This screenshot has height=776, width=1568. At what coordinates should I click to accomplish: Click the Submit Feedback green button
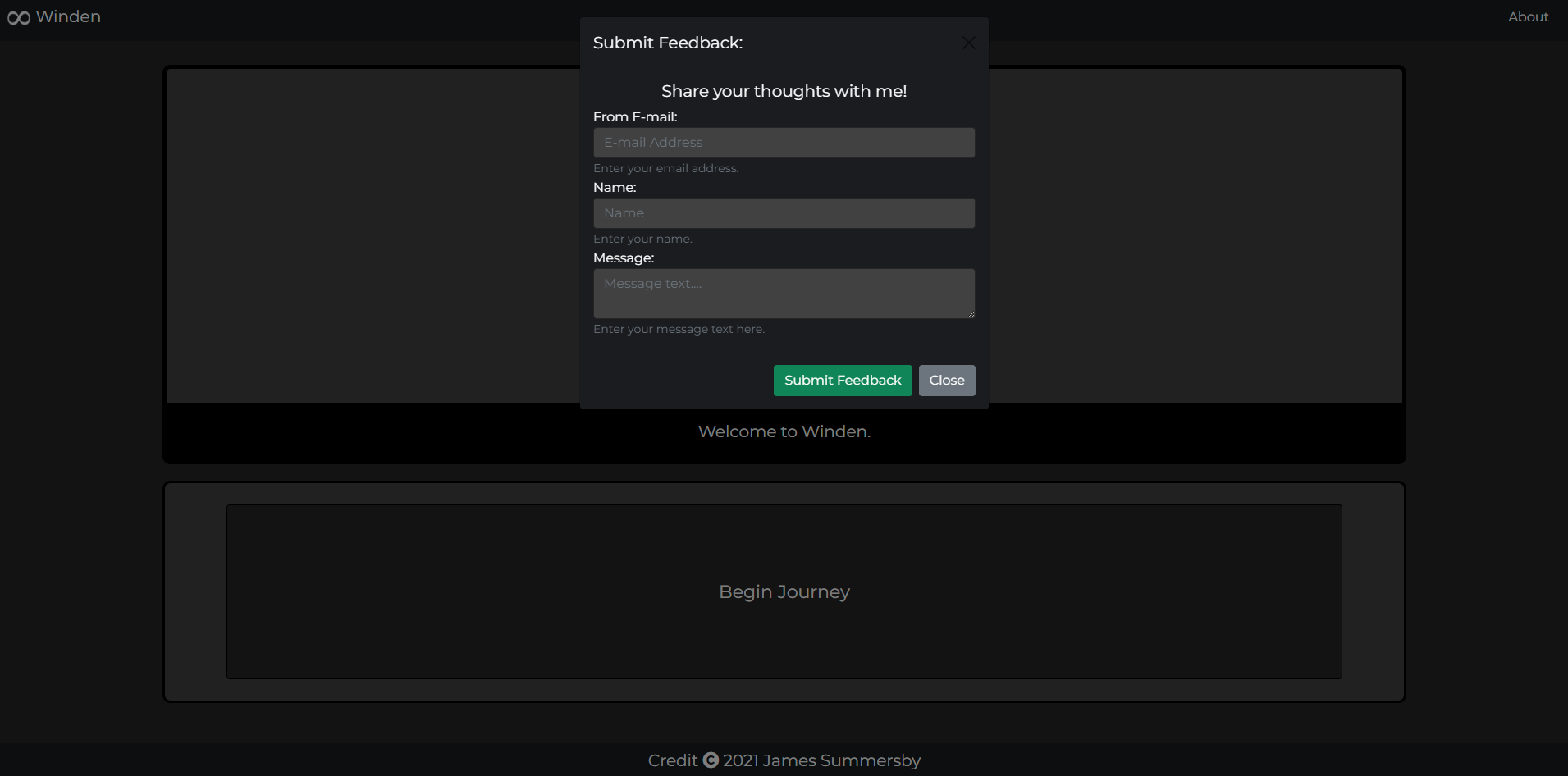tap(843, 381)
